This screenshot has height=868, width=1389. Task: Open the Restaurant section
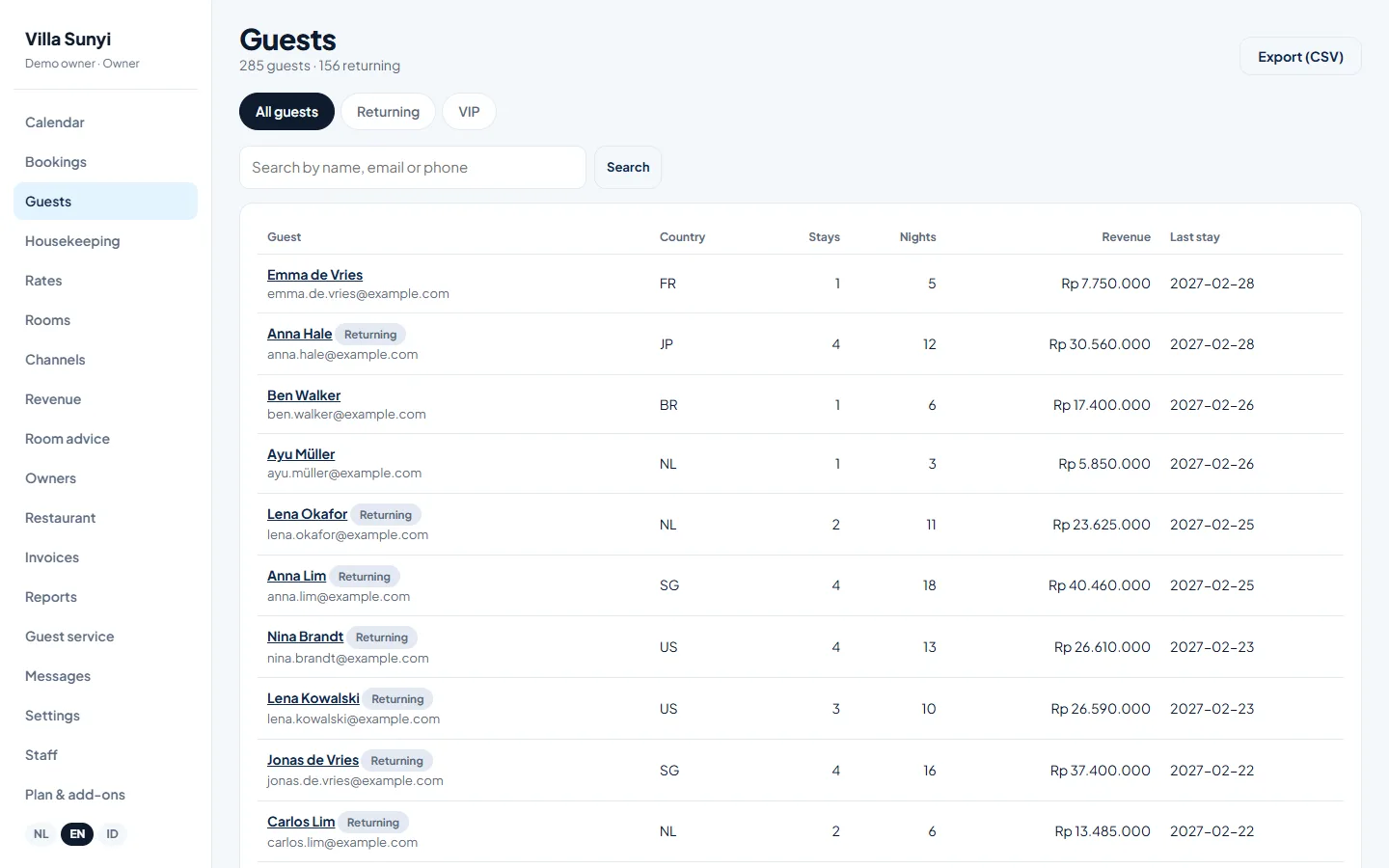(105, 518)
